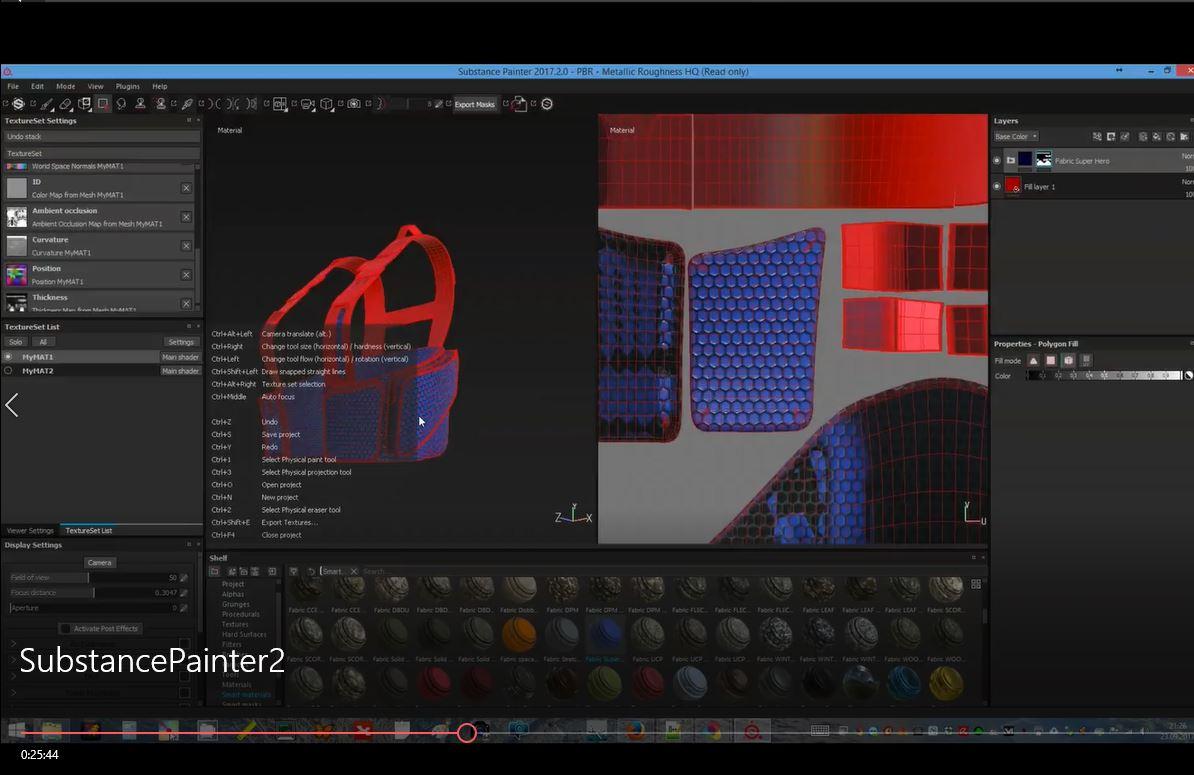Viewport: 1194px width, 775px height.
Task: Choose polygon quad fill mode
Action: [x=1051, y=361]
